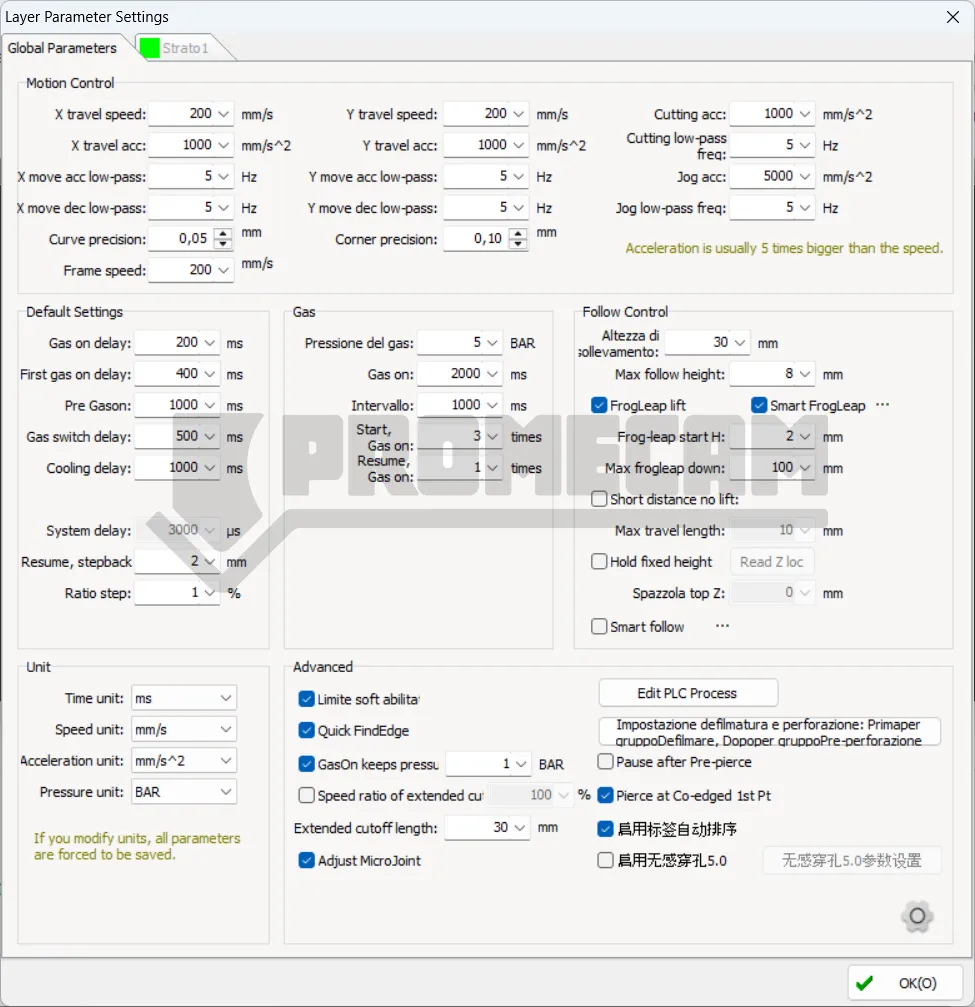Enable Short distance no lift option

[x=600, y=499]
